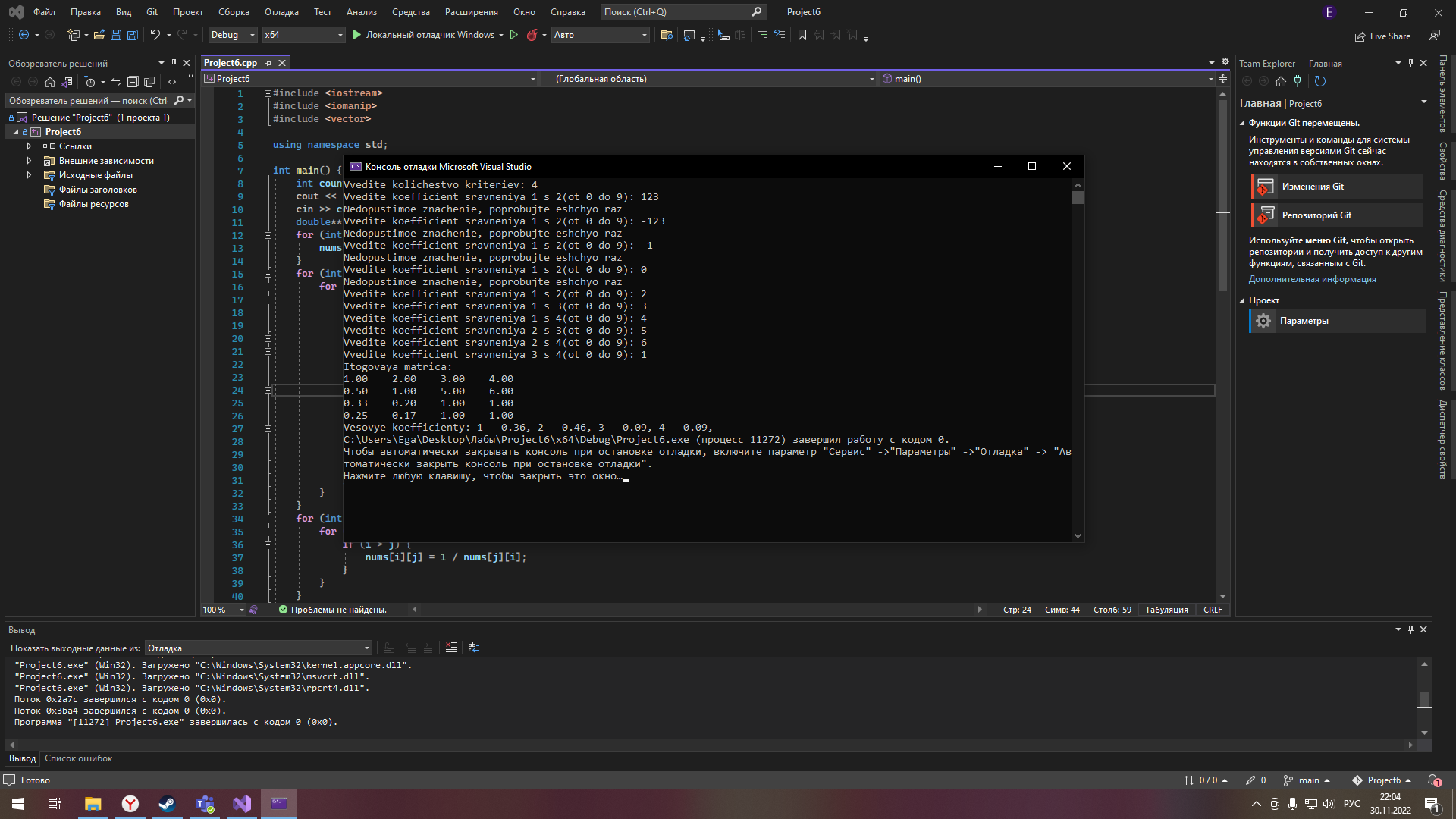Click View Code angle brackets icon
1456x819 pixels.
pos(172,82)
